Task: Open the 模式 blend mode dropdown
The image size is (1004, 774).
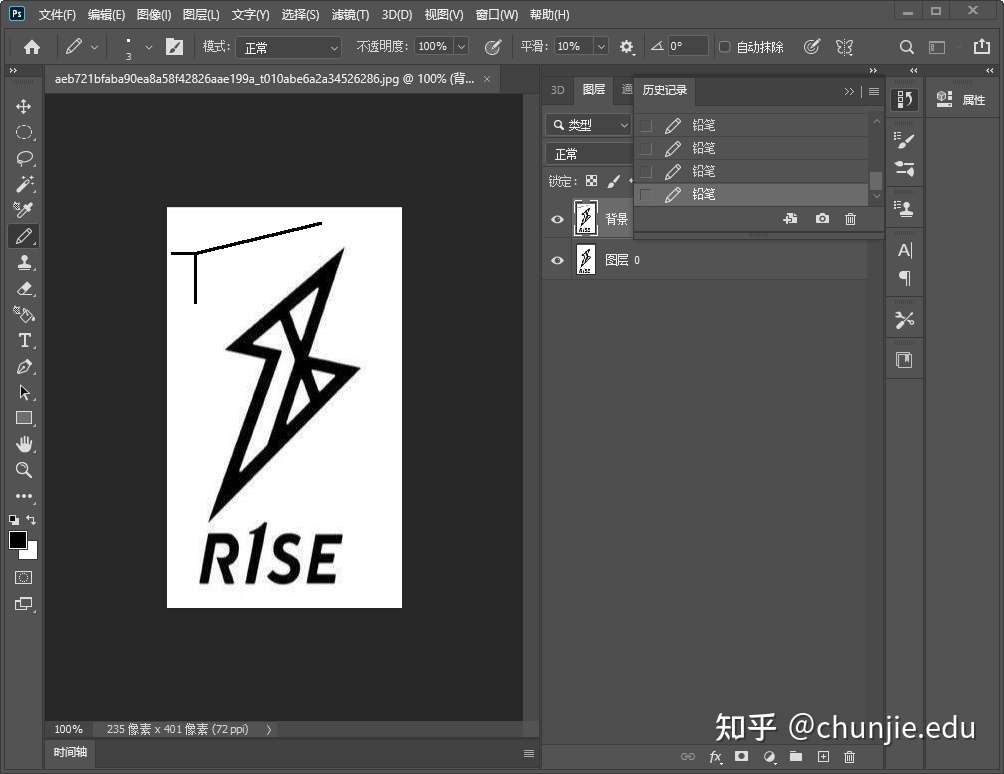Action: [x=288, y=47]
